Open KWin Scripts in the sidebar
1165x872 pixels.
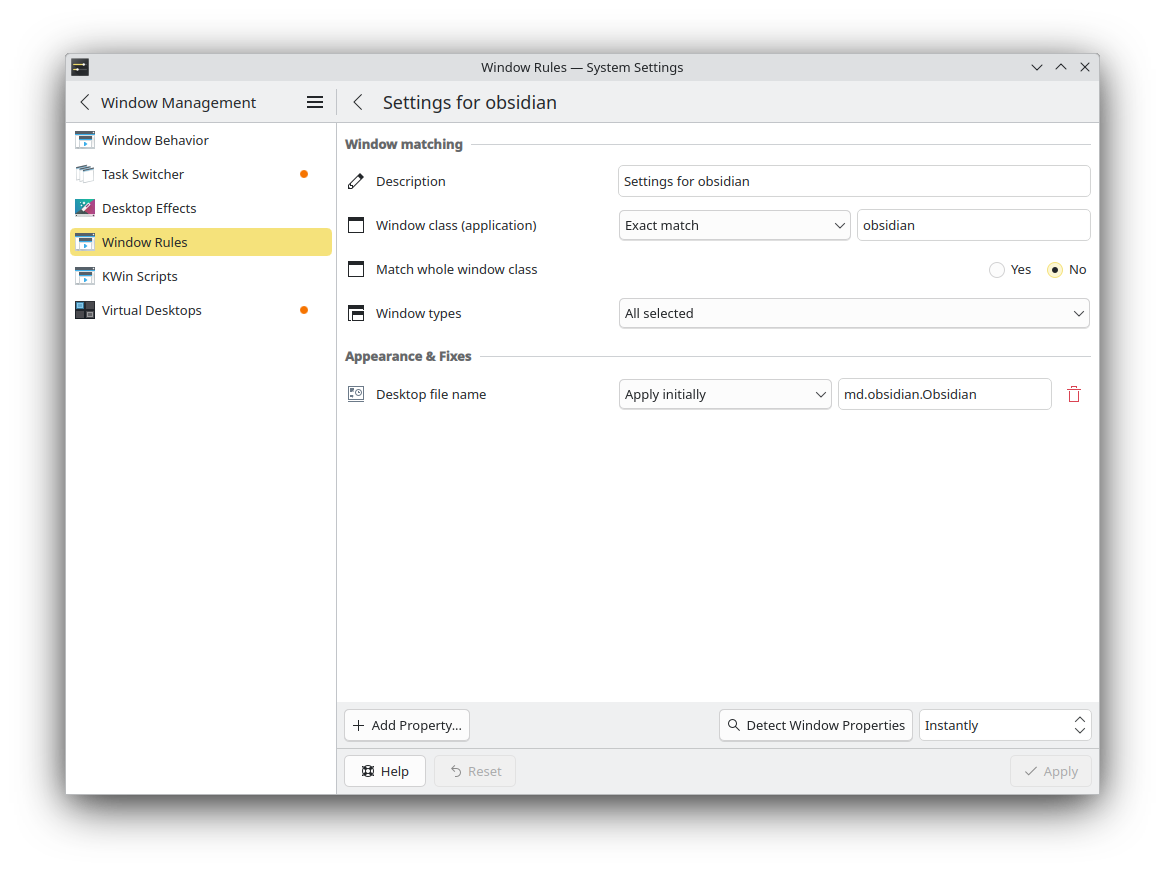(x=140, y=276)
